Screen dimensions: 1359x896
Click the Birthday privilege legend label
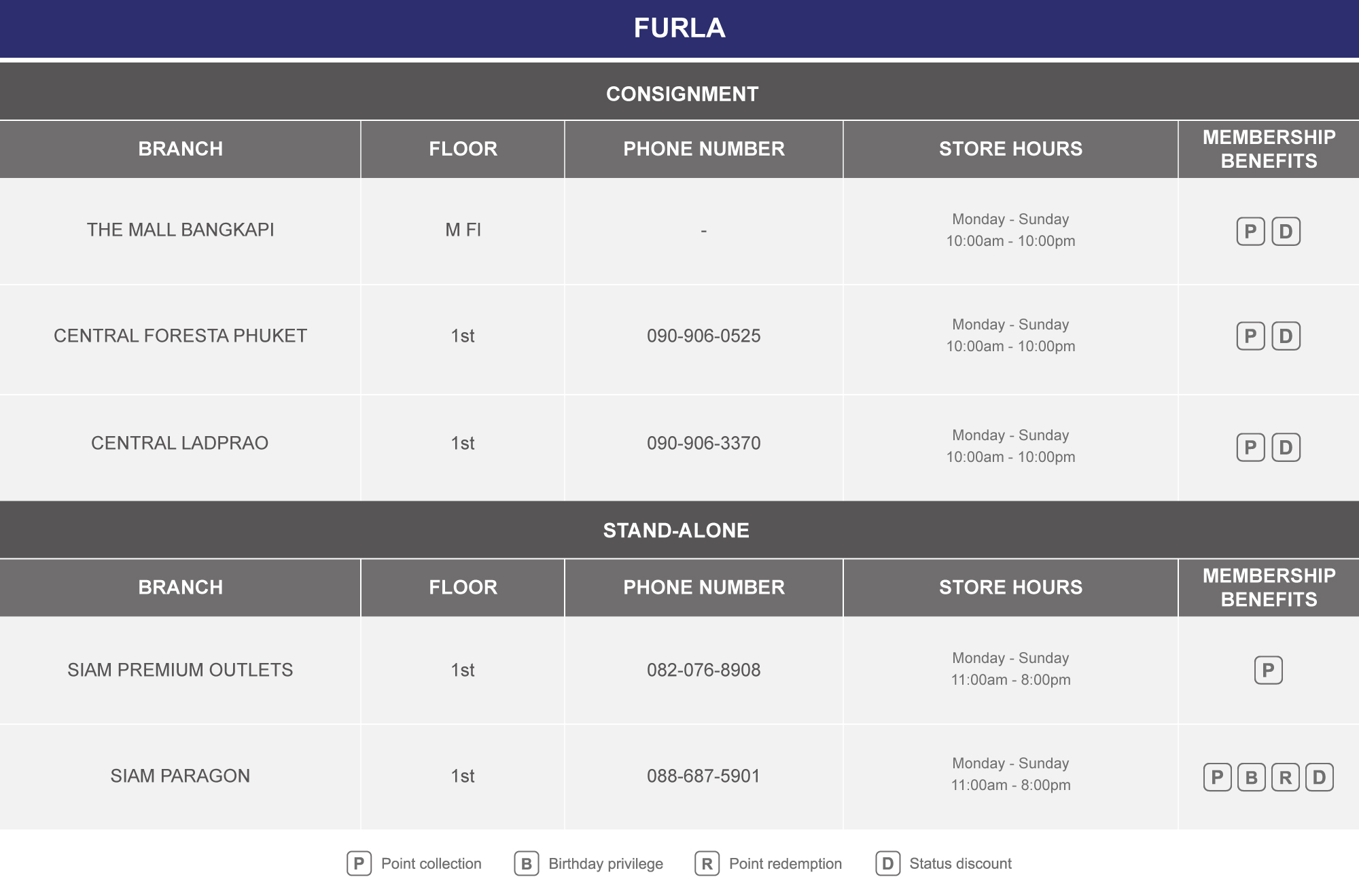(x=605, y=863)
